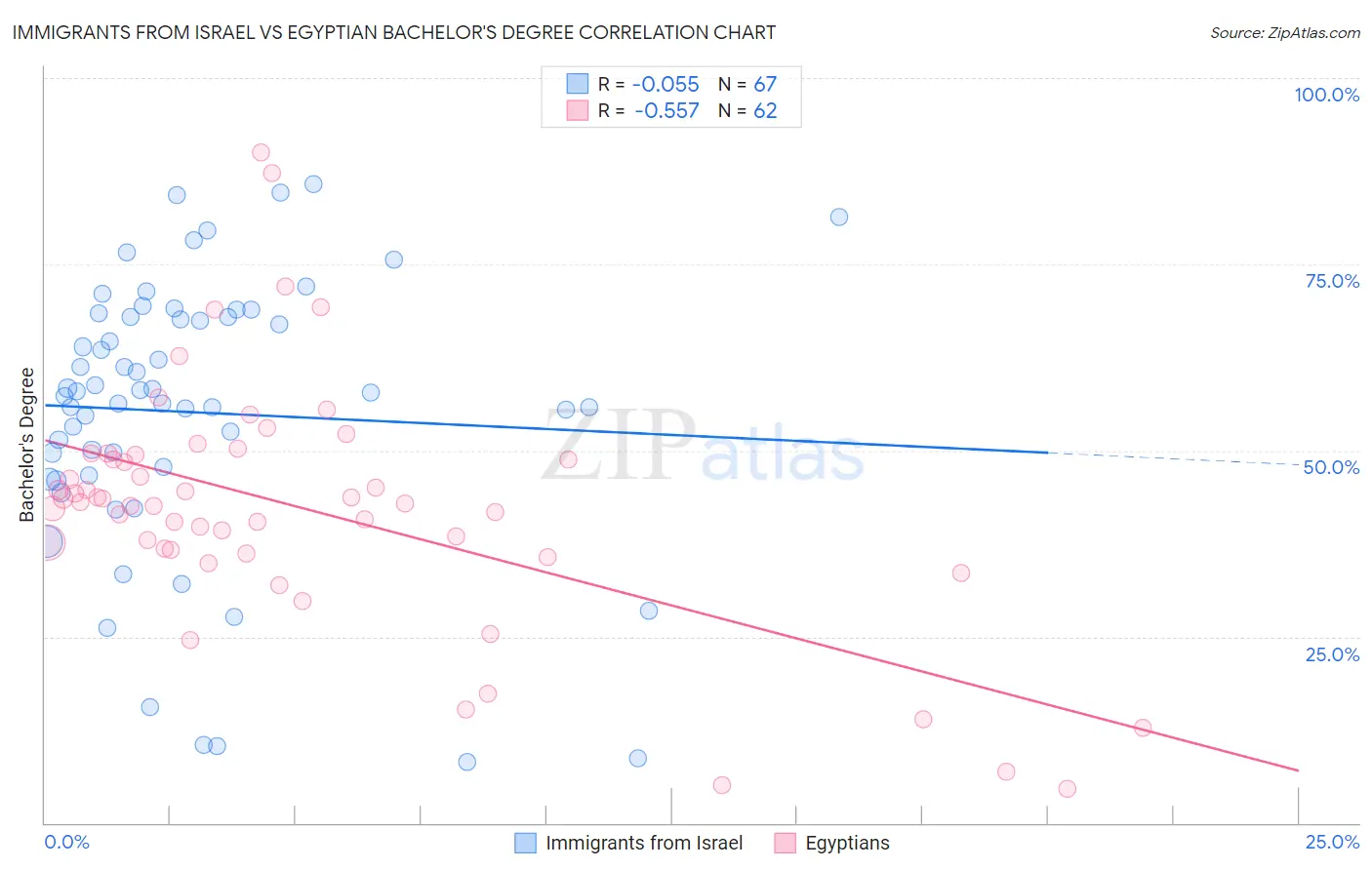This screenshot has width=1372, height=870.
Task: Click the chart title text
Action: pos(393,32)
